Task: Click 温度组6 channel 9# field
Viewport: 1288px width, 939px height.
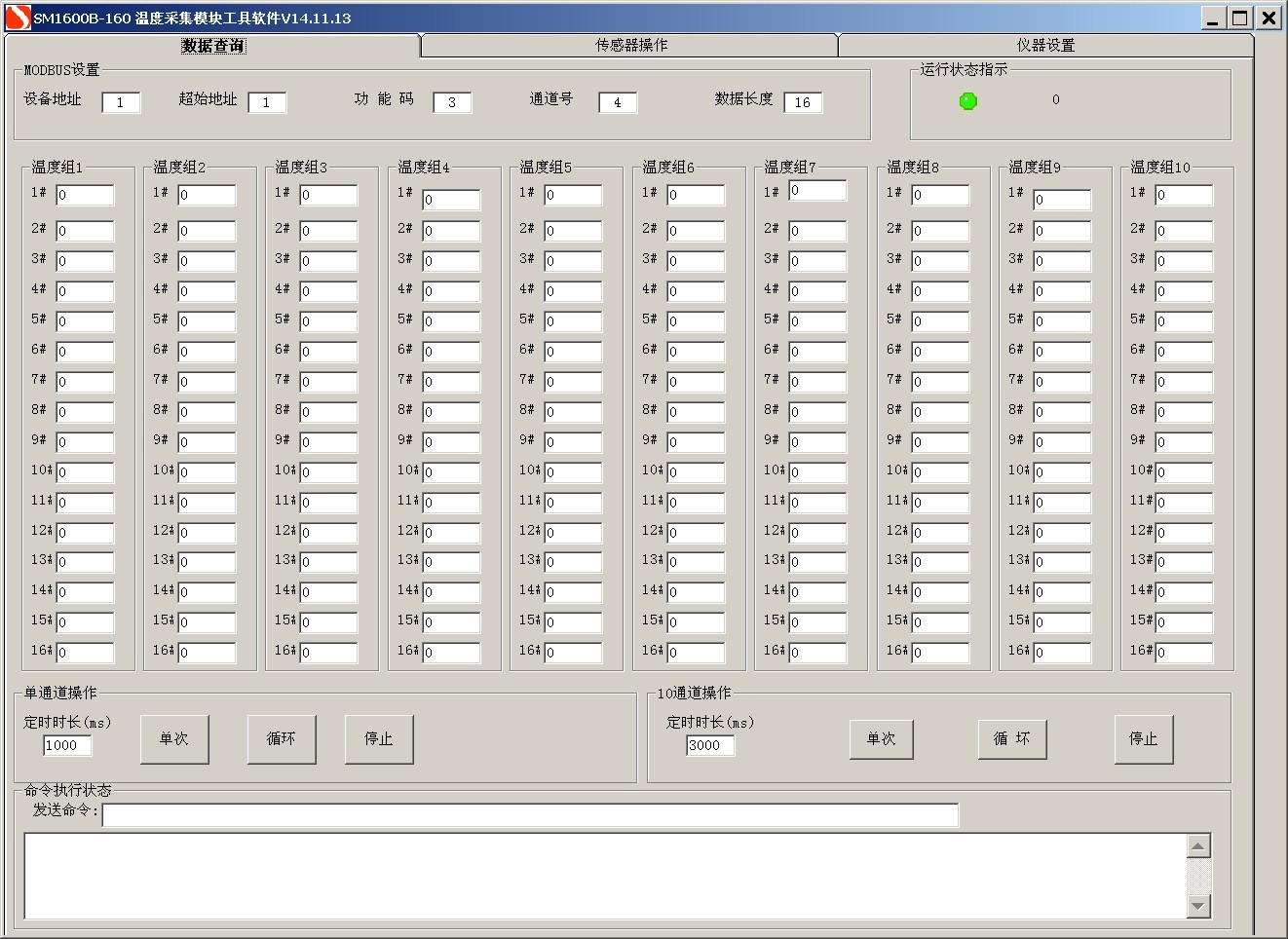Action: [x=696, y=442]
